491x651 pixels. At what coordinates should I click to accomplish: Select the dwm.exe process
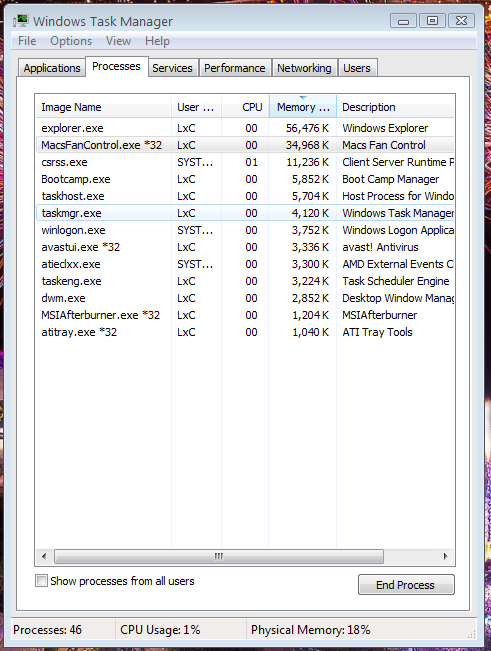(x=245, y=299)
